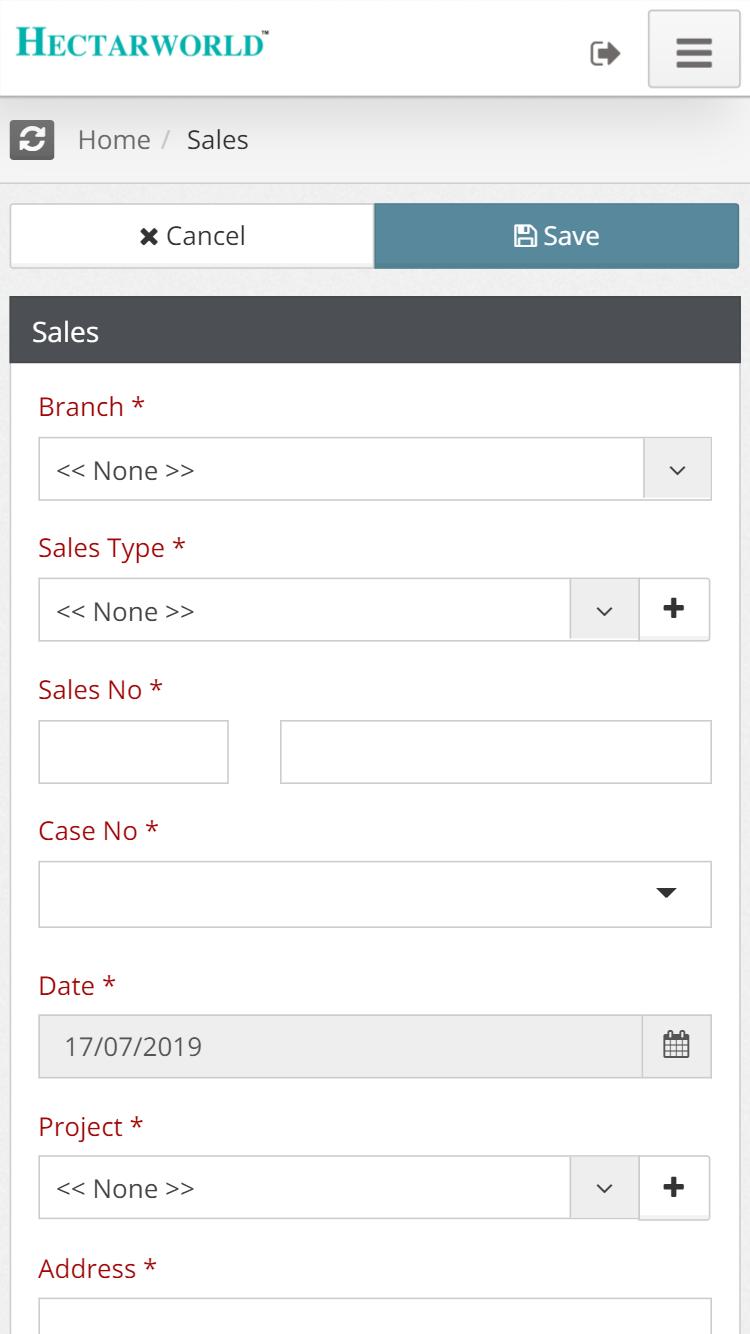Click the Hectarworld logo
The width and height of the screenshot is (750, 1334).
(142, 43)
